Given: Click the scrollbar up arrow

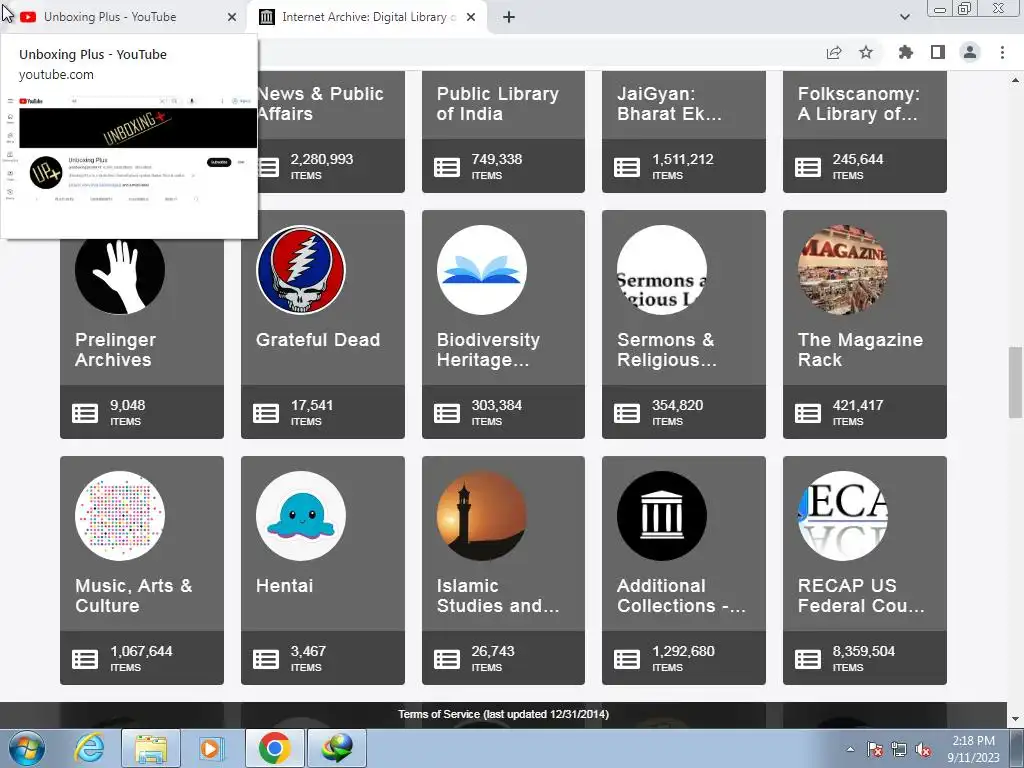Looking at the screenshot, I should [x=1015, y=80].
